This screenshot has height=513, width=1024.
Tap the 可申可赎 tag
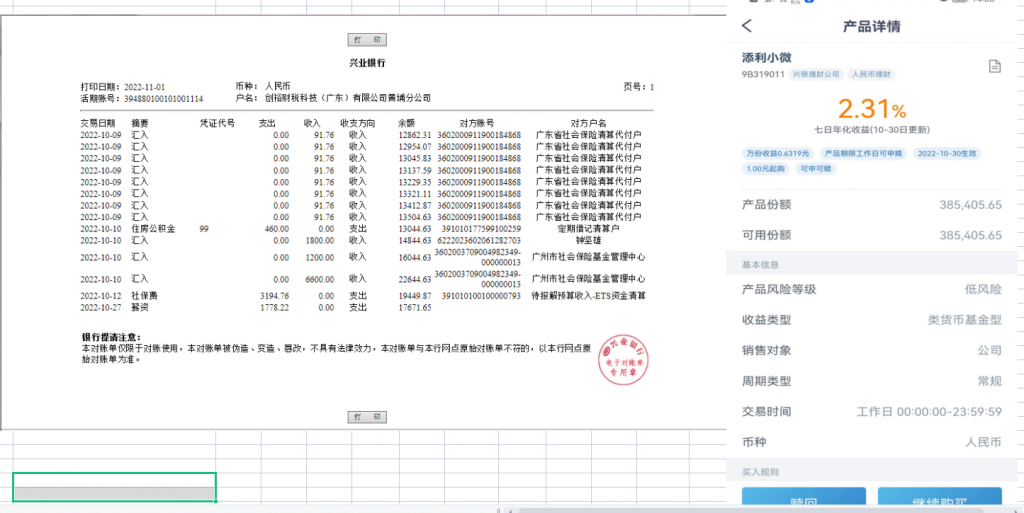tap(816, 168)
